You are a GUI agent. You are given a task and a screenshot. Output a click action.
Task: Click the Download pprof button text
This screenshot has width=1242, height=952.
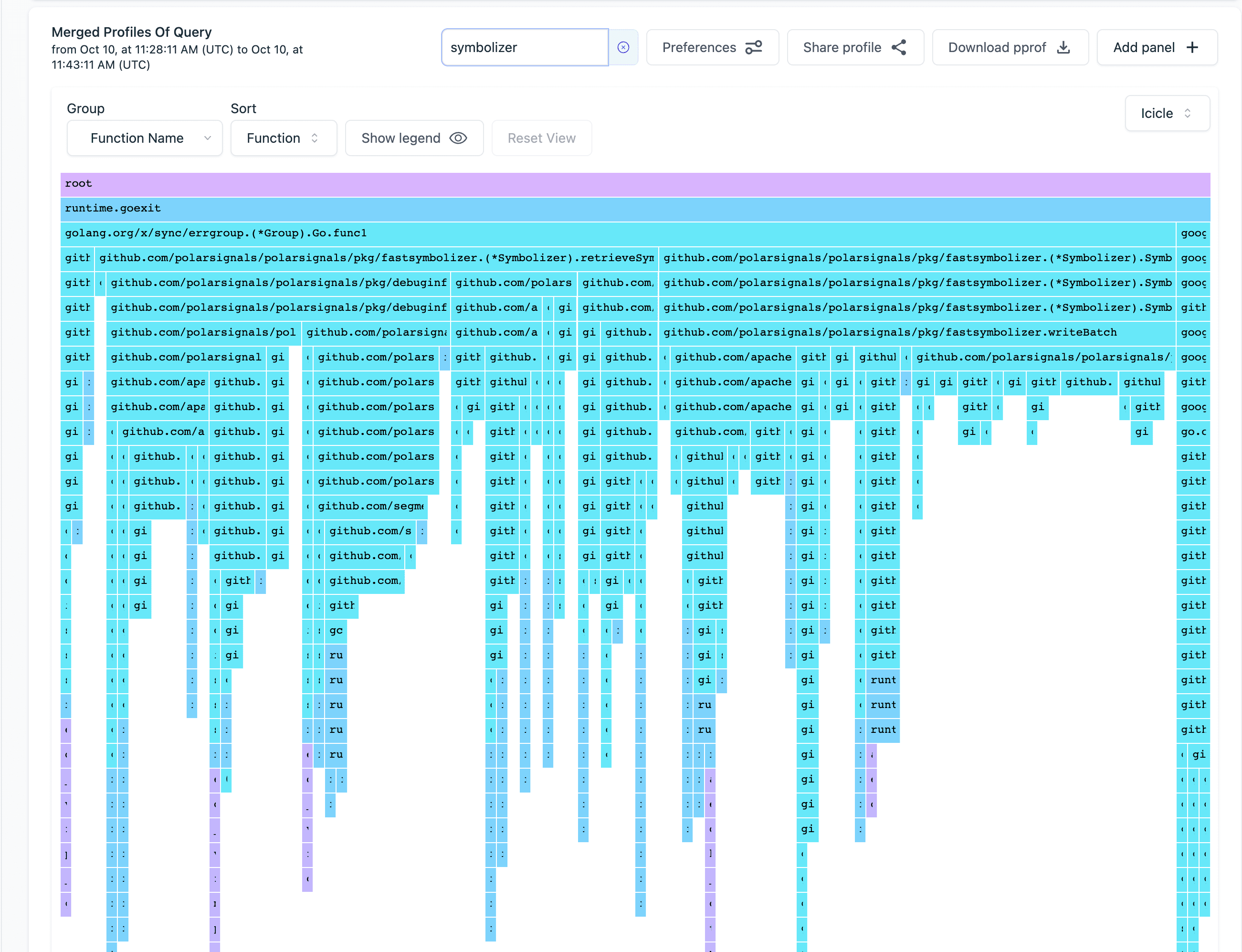997,48
